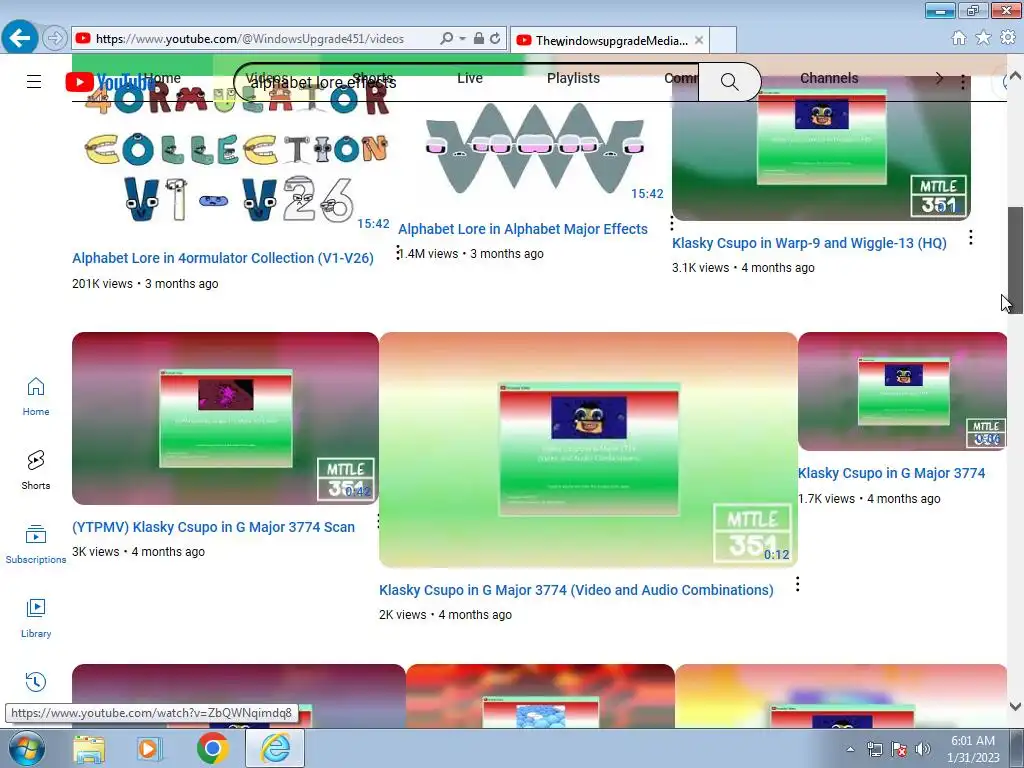Click the address bar search magnifier icon

tap(447, 39)
